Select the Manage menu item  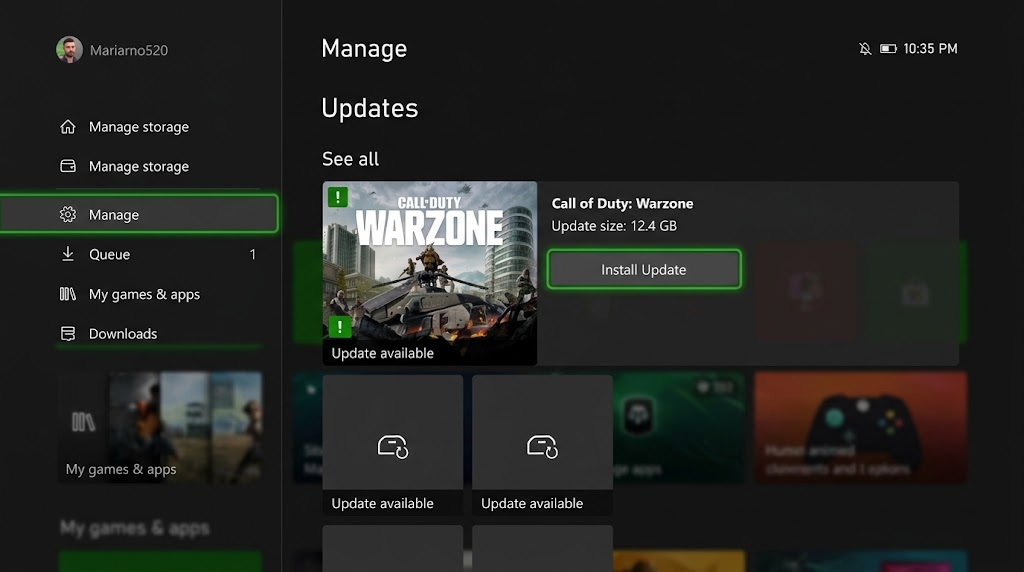pos(139,214)
